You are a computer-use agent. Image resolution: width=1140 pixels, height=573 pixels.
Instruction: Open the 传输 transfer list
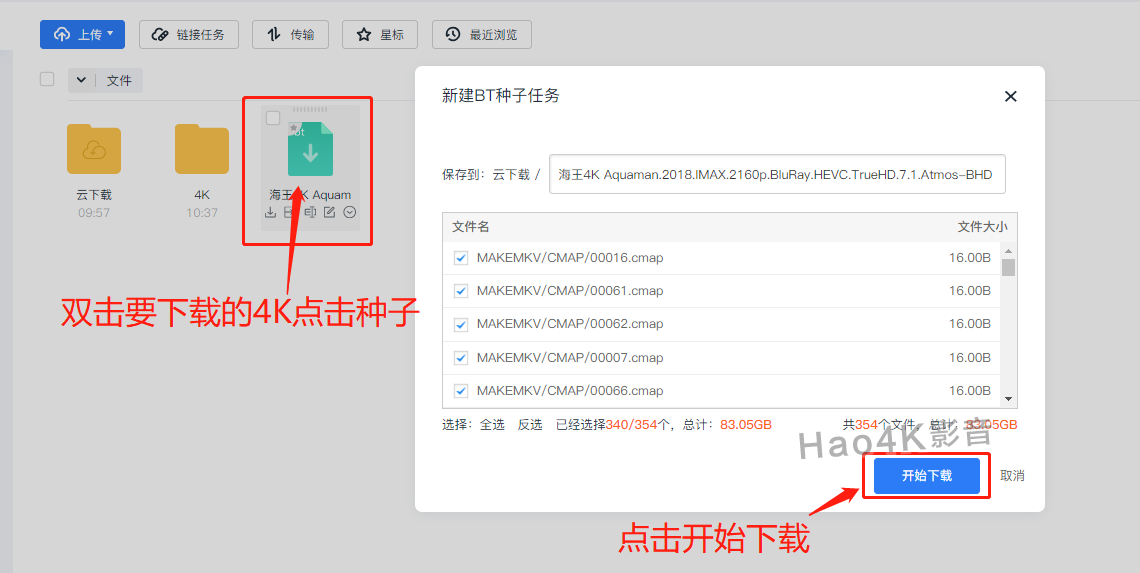click(x=290, y=35)
